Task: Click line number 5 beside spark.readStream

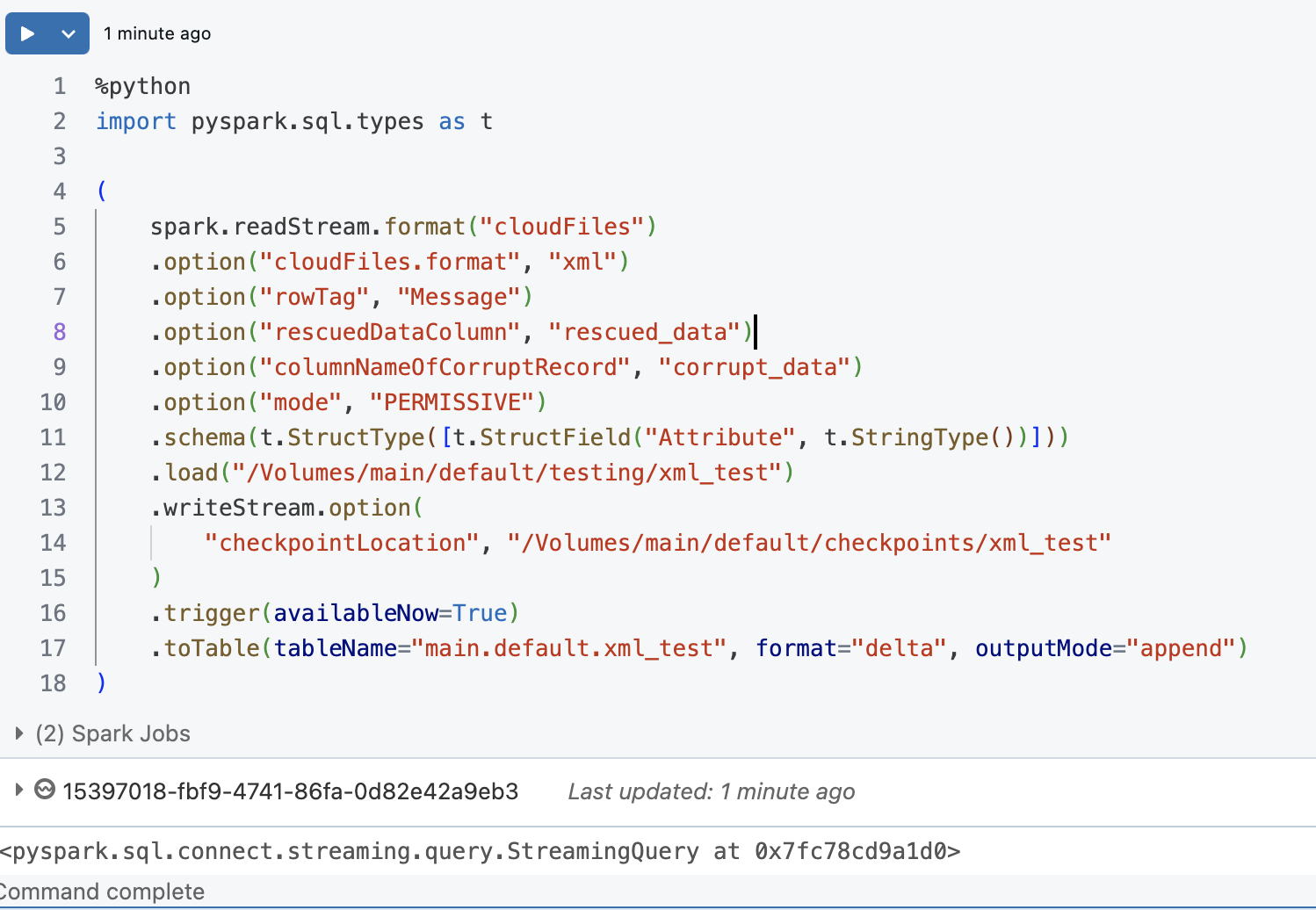Action: click(x=59, y=226)
